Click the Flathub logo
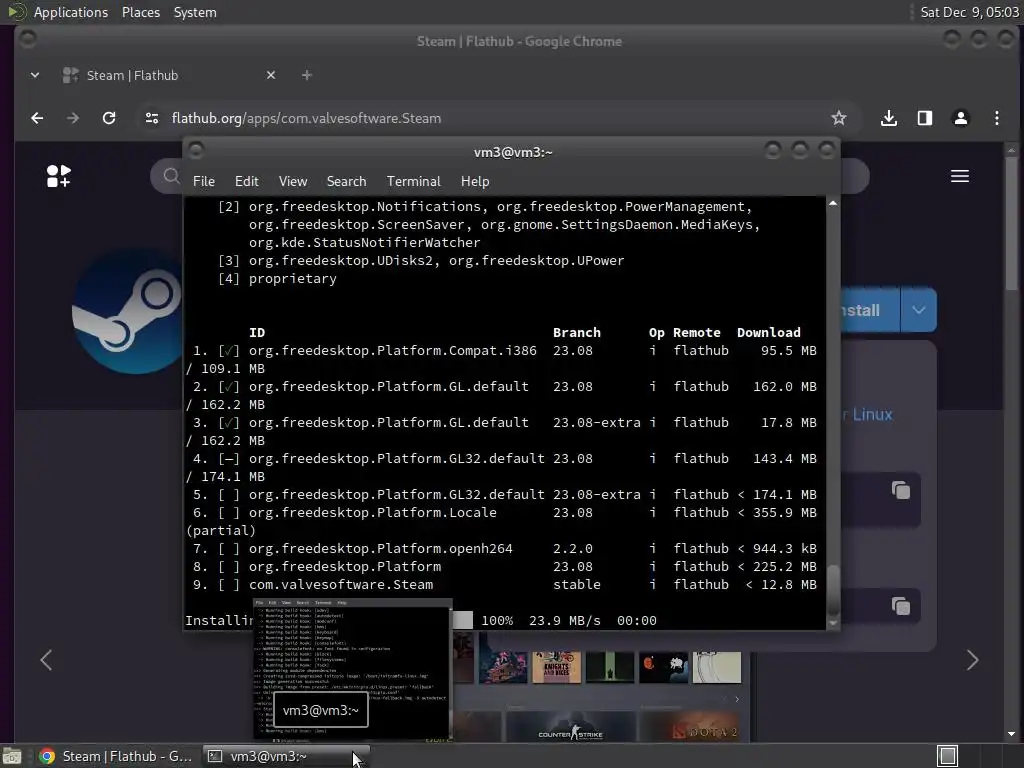The width and height of the screenshot is (1024, 768). (x=59, y=176)
